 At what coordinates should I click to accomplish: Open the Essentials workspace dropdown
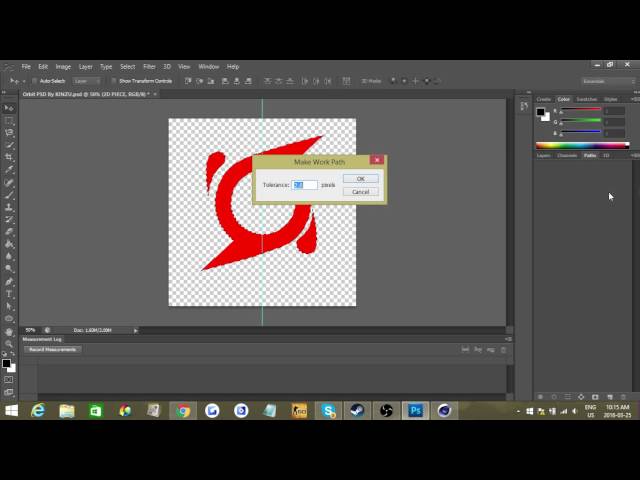[x=608, y=81]
